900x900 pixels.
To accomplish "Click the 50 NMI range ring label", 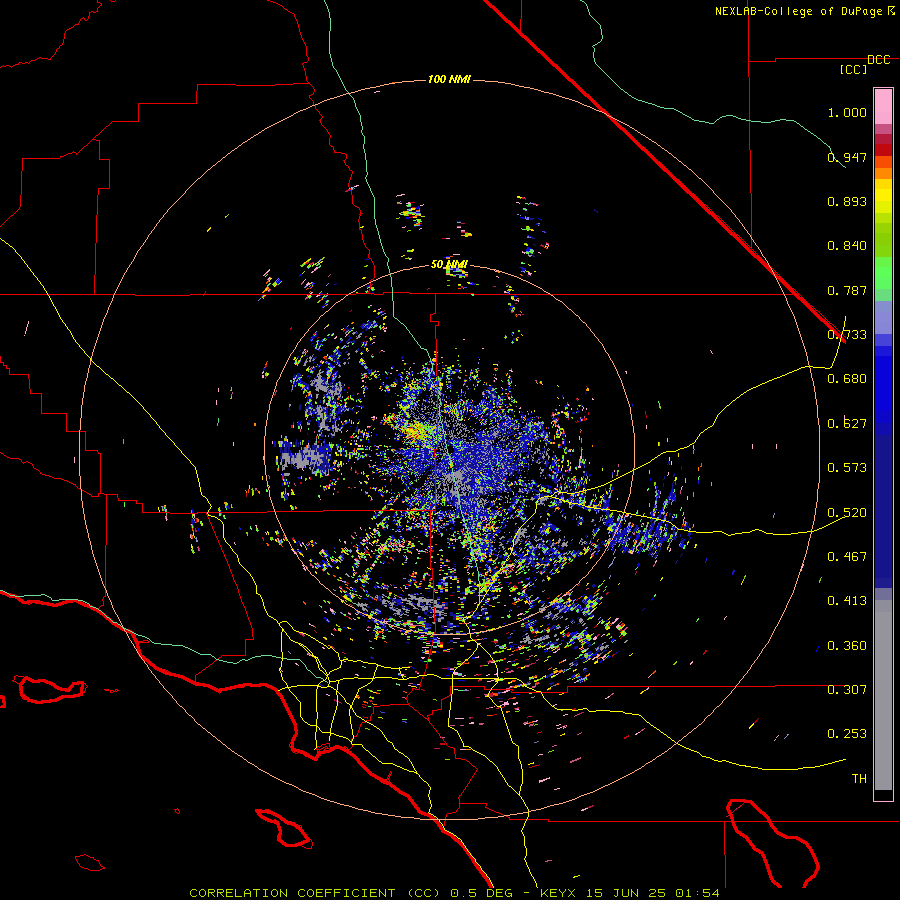I will pos(449,265).
